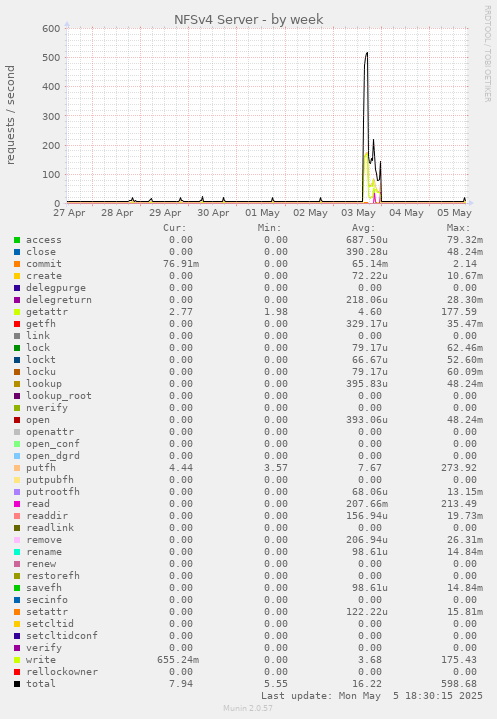This screenshot has width=497, height=719.
Task: Select the getattr minimum value 1.98
Action: point(276,312)
